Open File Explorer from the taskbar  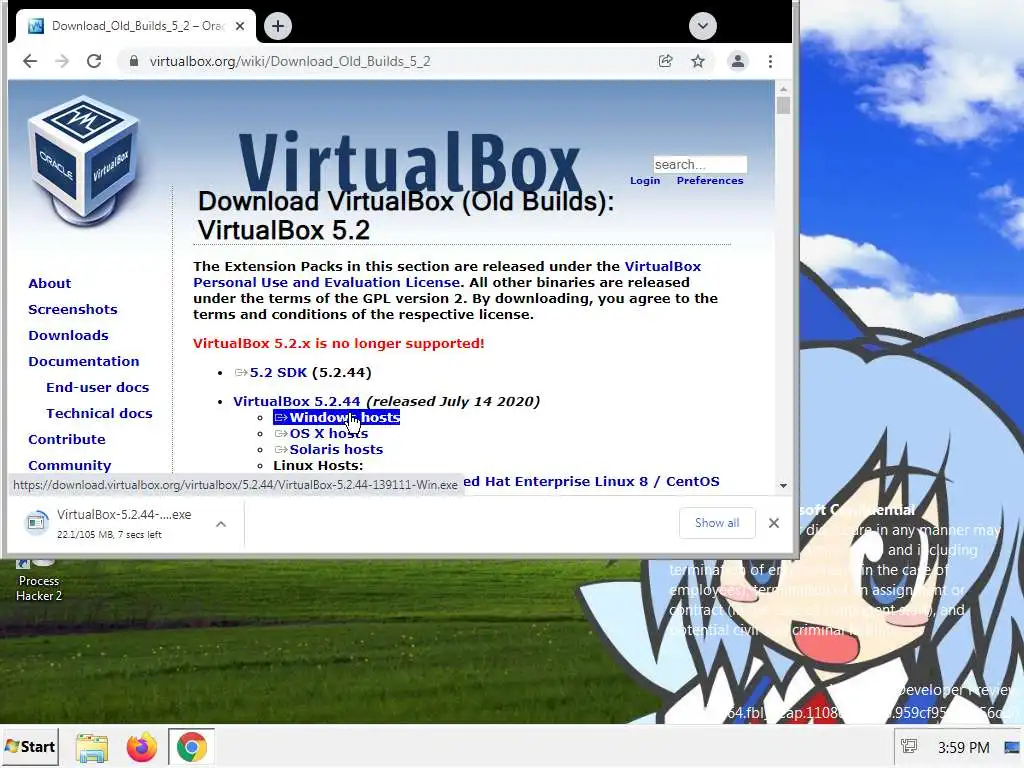[x=92, y=747]
